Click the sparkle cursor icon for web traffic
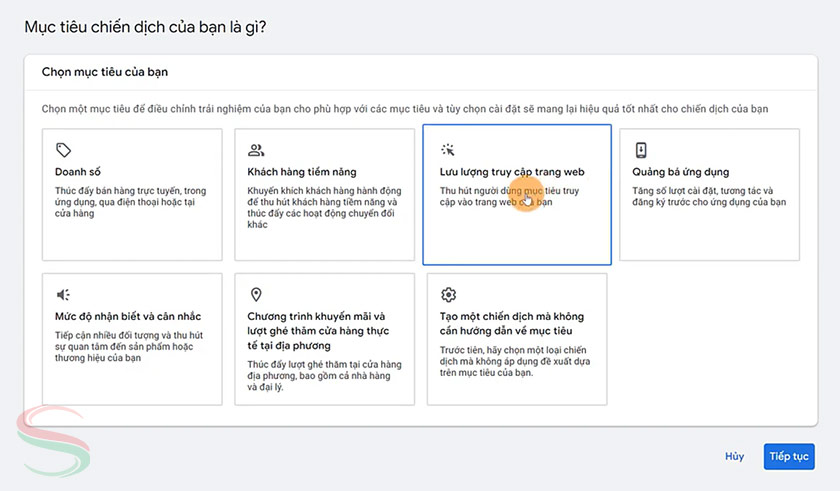Image resolution: width=840 pixels, height=491 pixels. point(448,150)
